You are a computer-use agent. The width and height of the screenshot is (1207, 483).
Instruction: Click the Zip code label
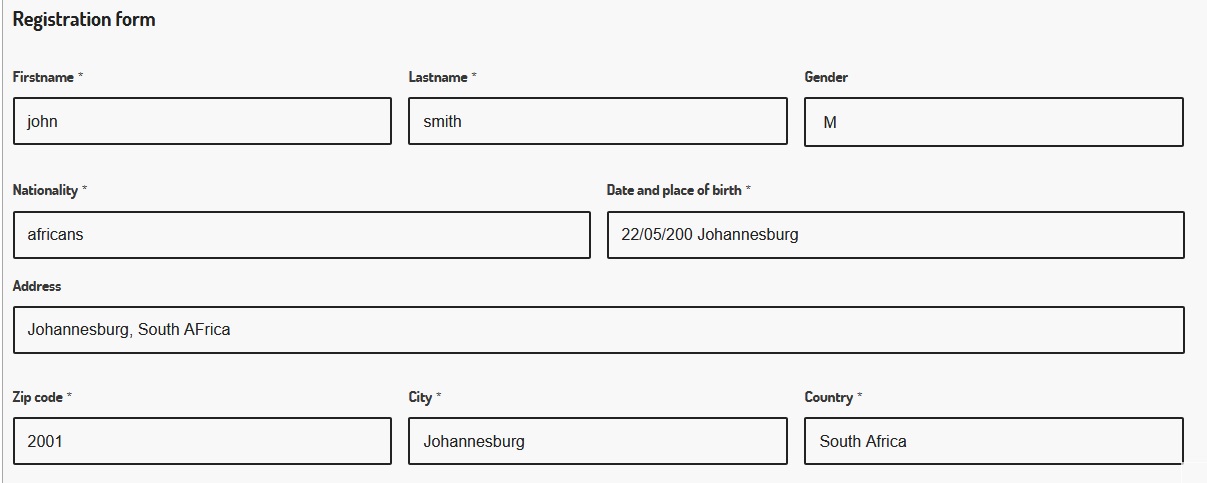(x=37, y=397)
